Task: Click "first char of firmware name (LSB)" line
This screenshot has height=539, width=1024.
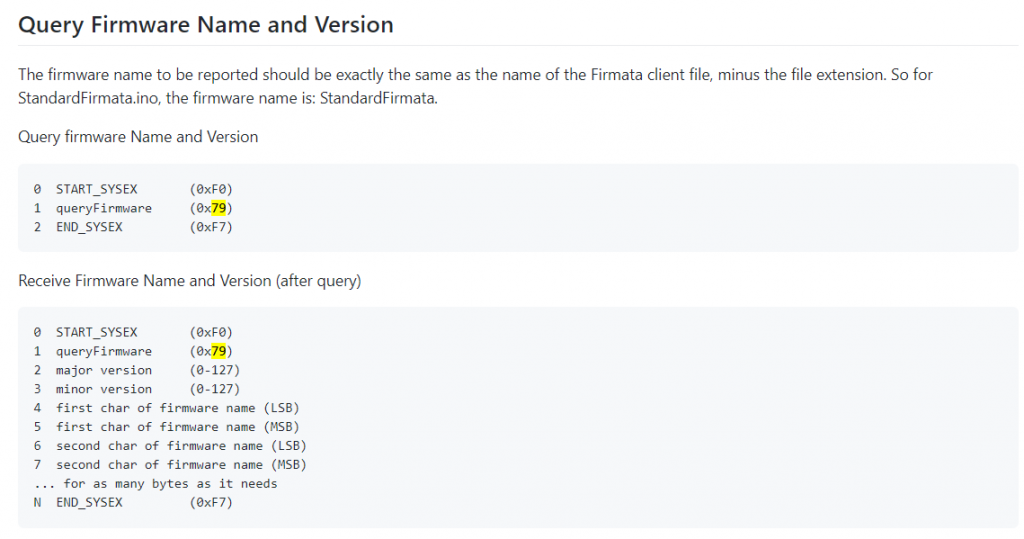Action: click(177, 408)
